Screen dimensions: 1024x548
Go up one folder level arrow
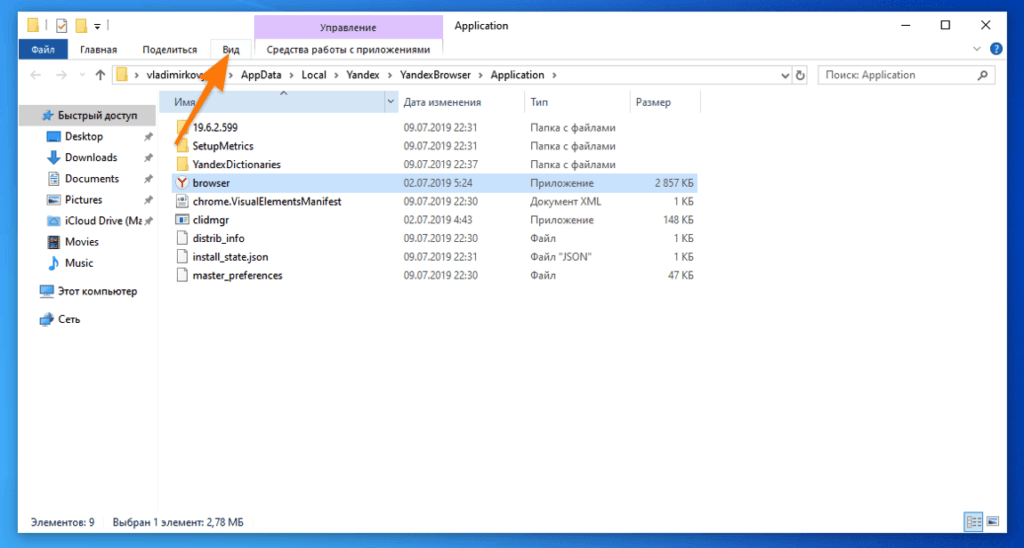100,75
